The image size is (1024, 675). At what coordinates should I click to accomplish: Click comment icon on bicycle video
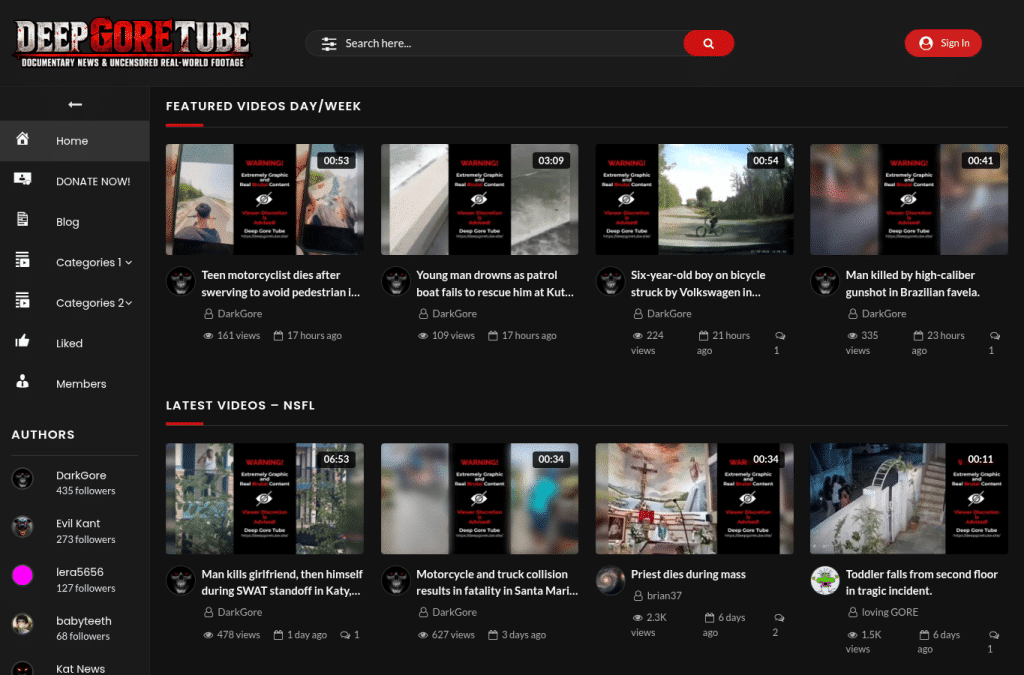[780, 336]
